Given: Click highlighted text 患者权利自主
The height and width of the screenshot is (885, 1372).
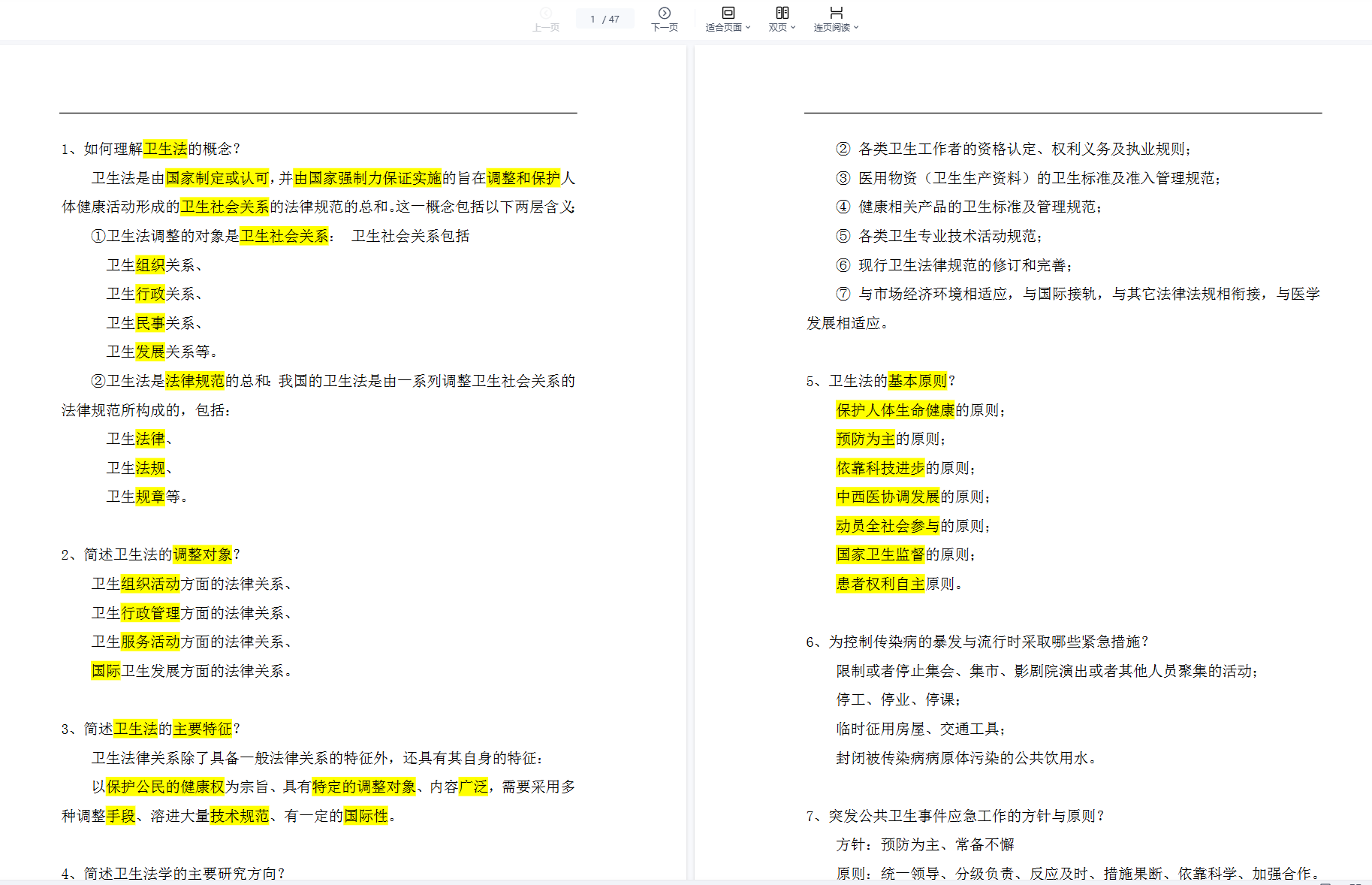Looking at the screenshot, I should (x=880, y=584).
